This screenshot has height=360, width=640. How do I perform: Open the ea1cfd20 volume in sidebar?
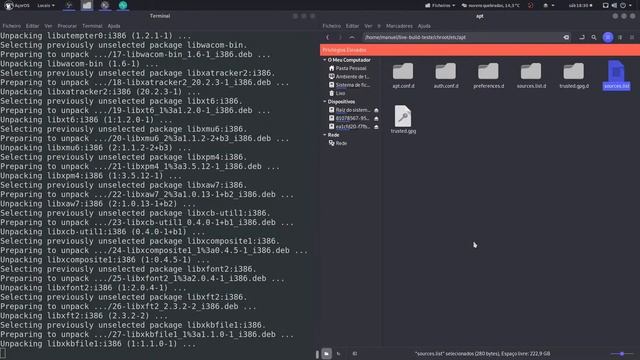349,127
